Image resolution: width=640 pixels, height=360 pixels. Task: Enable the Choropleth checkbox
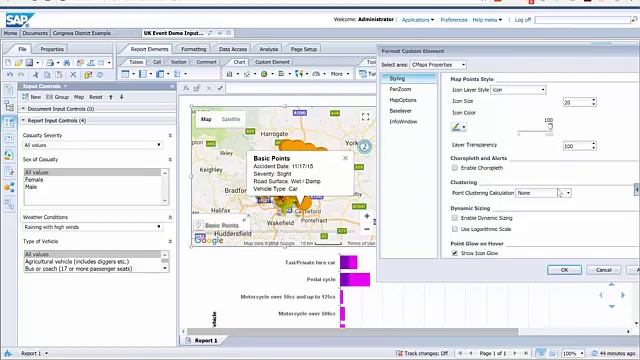[x=455, y=168]
